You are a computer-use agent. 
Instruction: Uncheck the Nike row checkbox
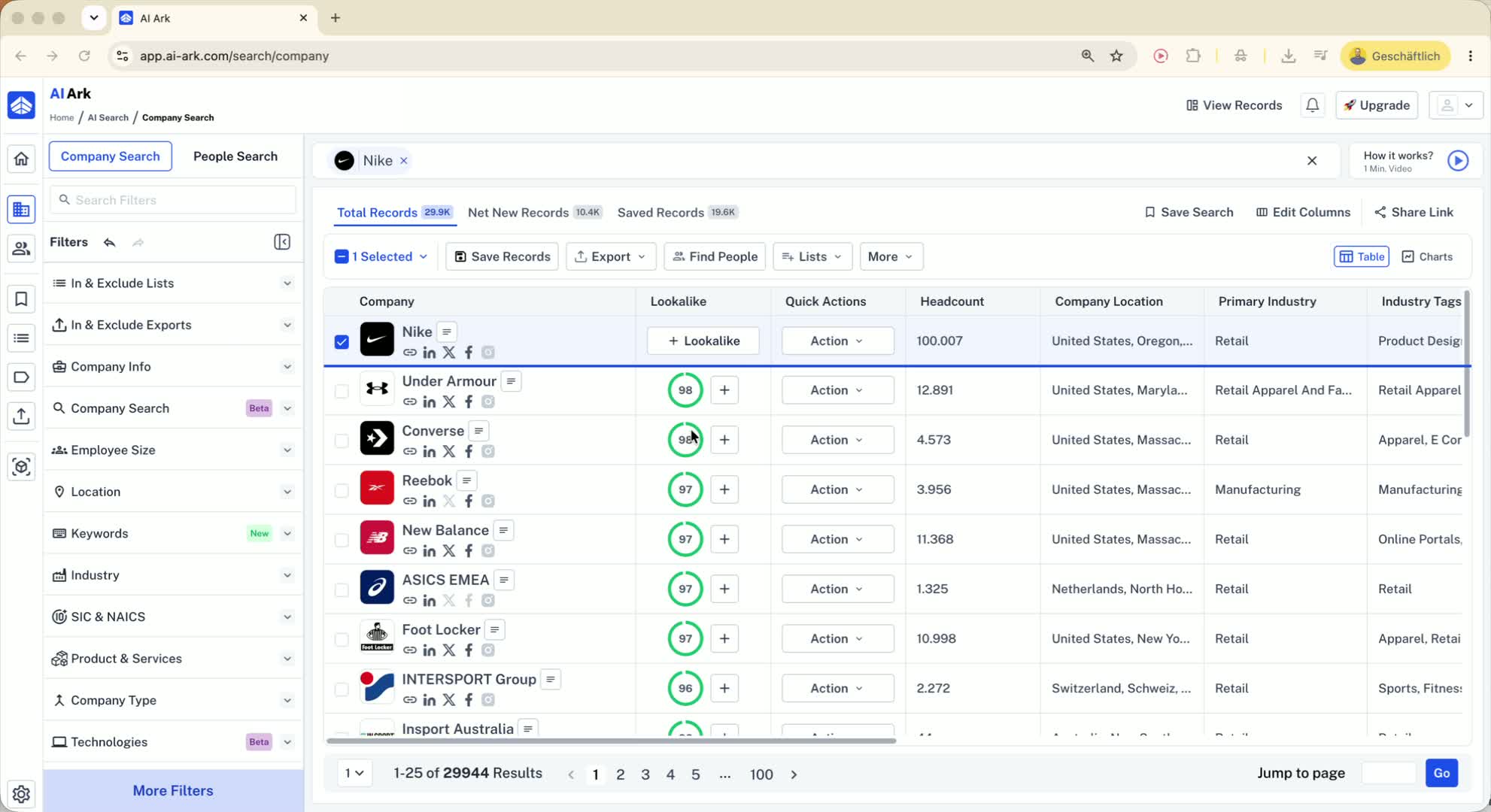(342, 341)
